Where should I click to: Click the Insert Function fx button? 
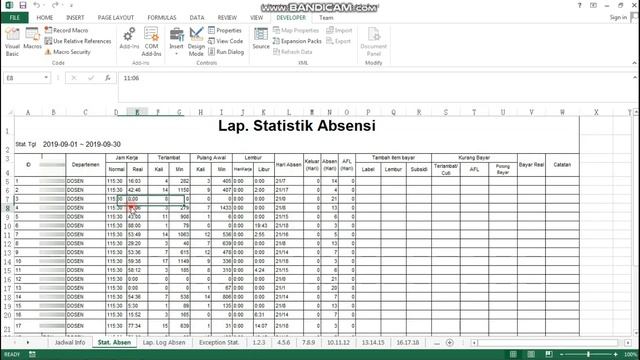click(107, 78)
